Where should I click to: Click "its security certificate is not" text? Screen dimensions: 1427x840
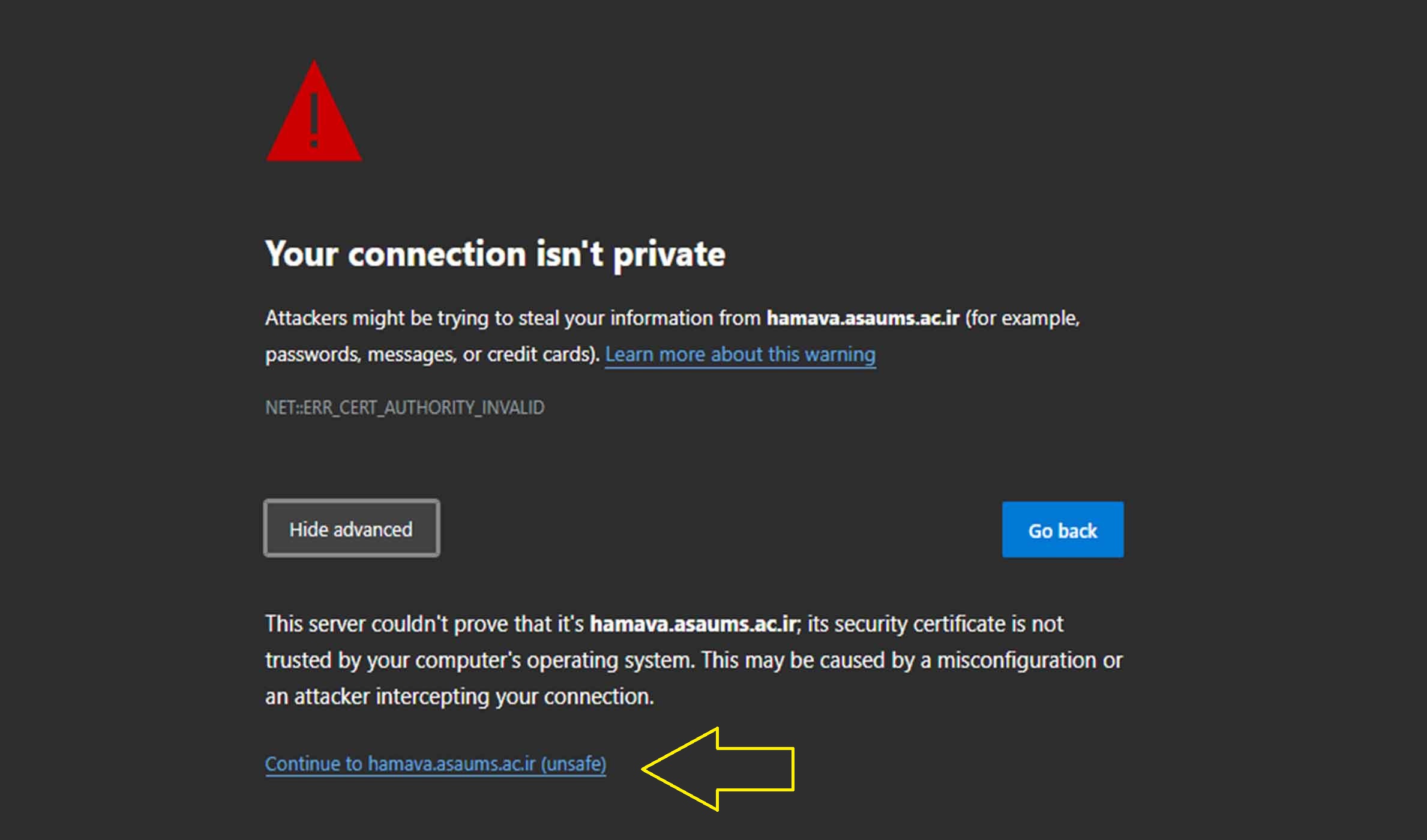[935, 624]
